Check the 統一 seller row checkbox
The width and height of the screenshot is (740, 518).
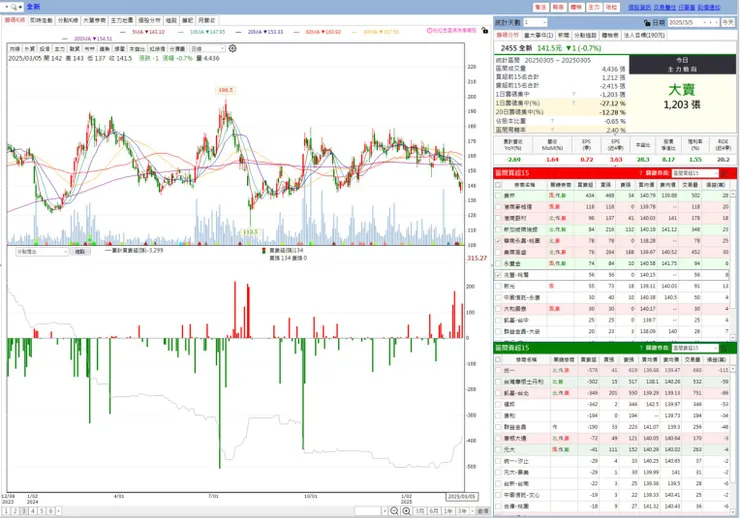coord(498,370)
